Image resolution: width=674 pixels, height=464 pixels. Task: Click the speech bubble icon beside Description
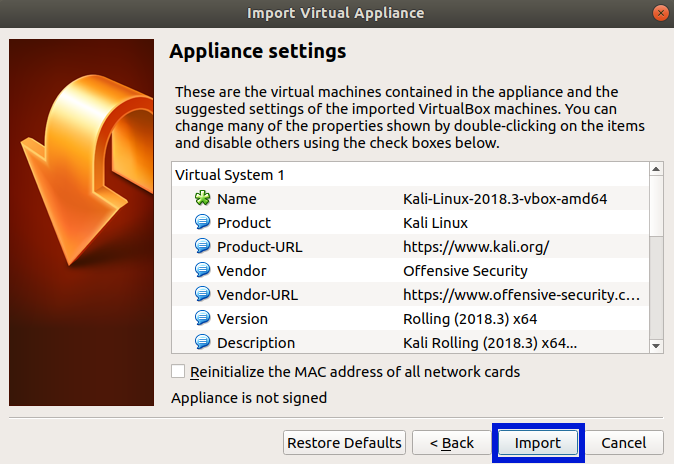202,342
